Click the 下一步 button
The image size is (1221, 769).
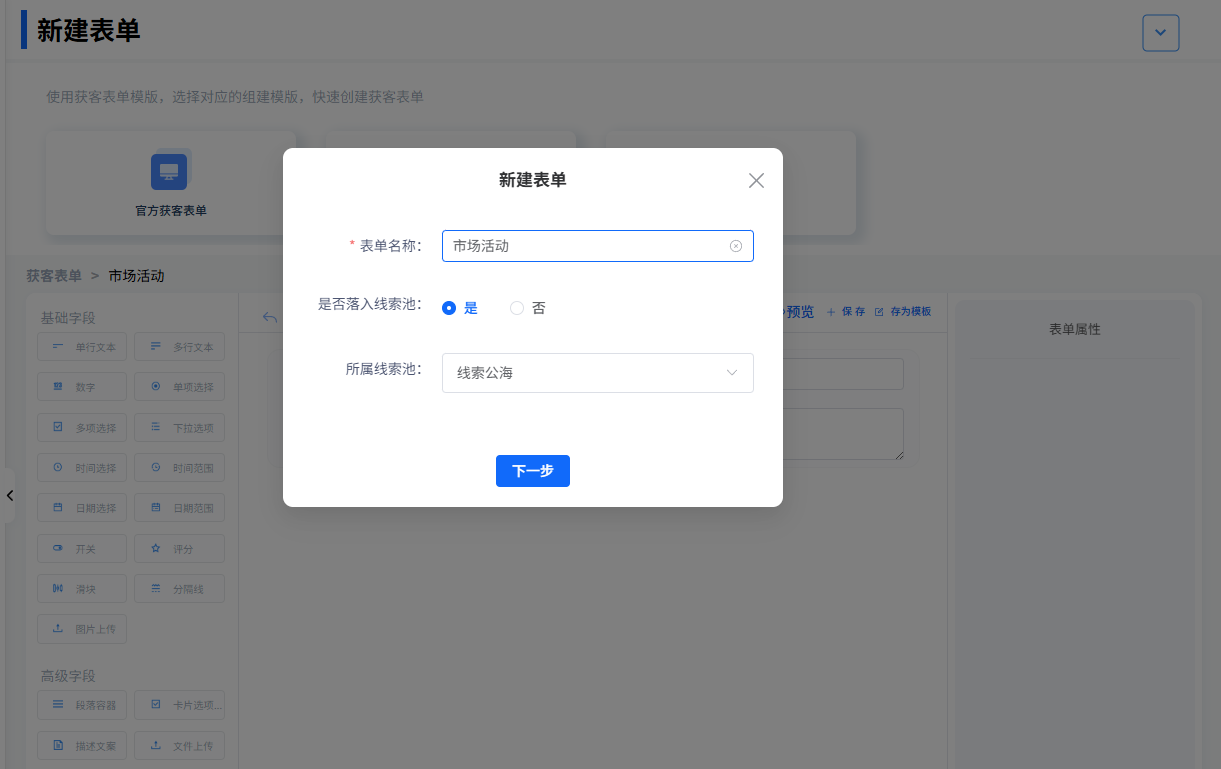click(x=532, y=471)
